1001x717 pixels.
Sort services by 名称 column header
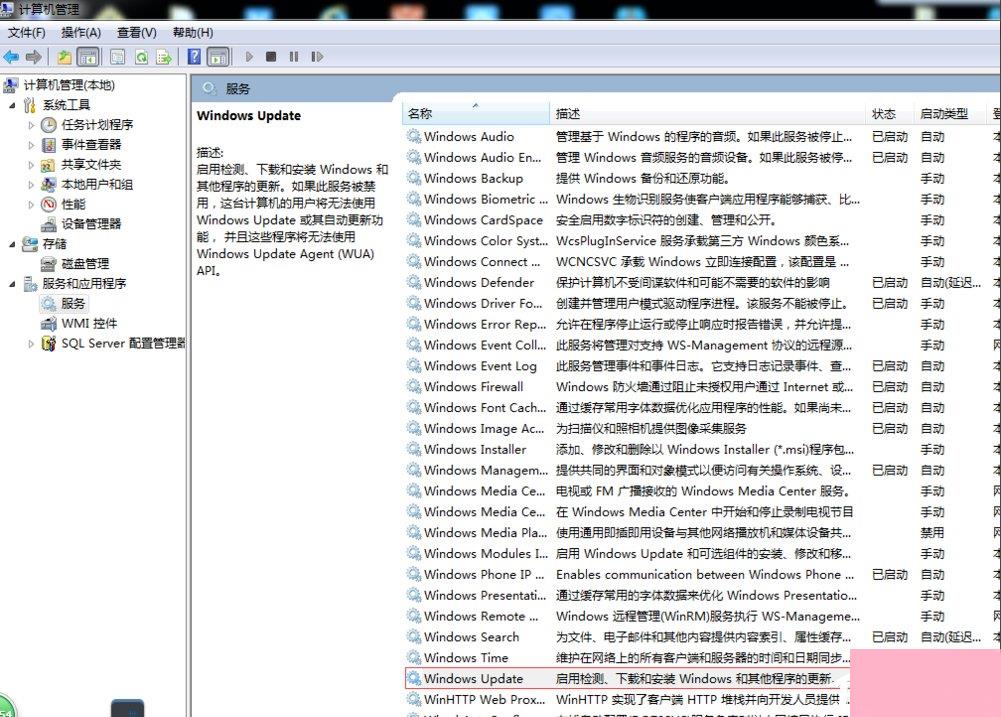(x=475, y=114)
